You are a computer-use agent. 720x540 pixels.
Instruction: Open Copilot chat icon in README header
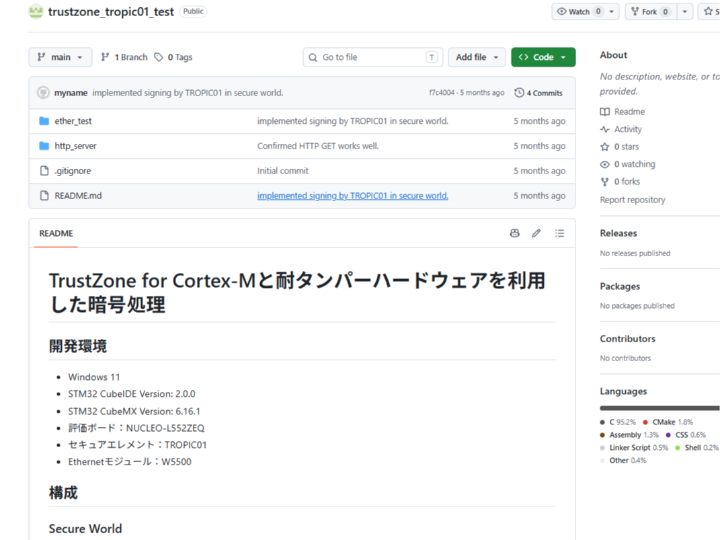tap(515, 233)
